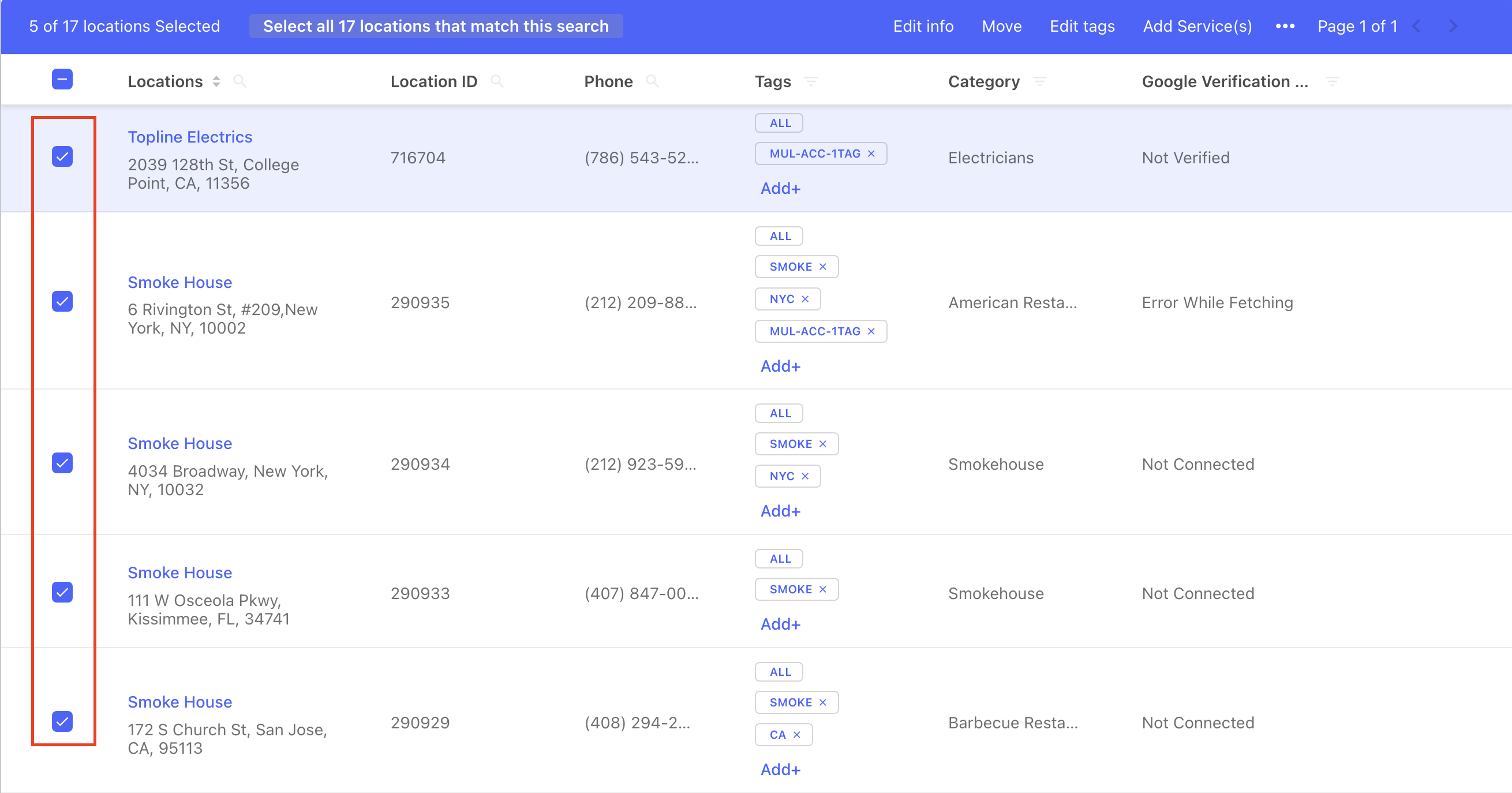
Task: Select all 17 locations that match search
Action: click(436, 27)
